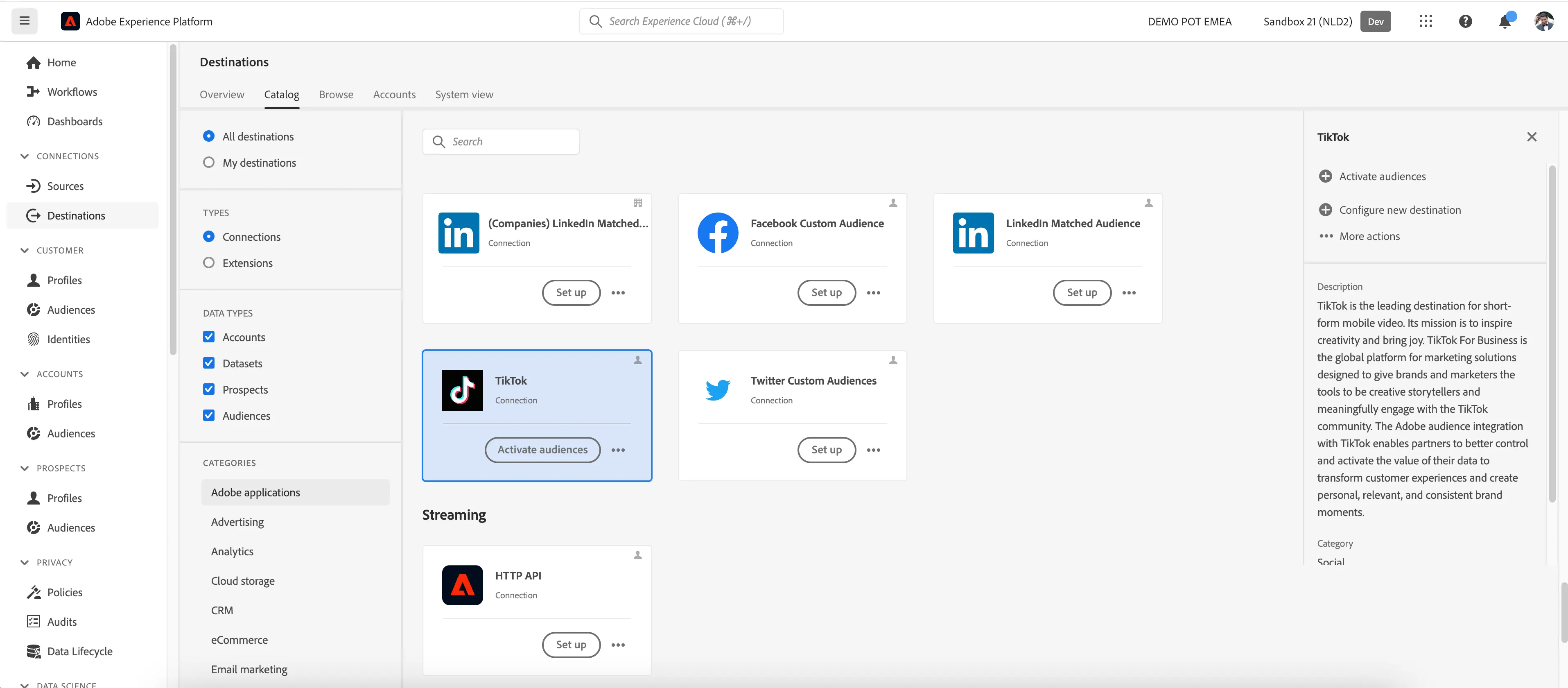Collapse the CUSTOMER sidebar section

coord(24,250)
